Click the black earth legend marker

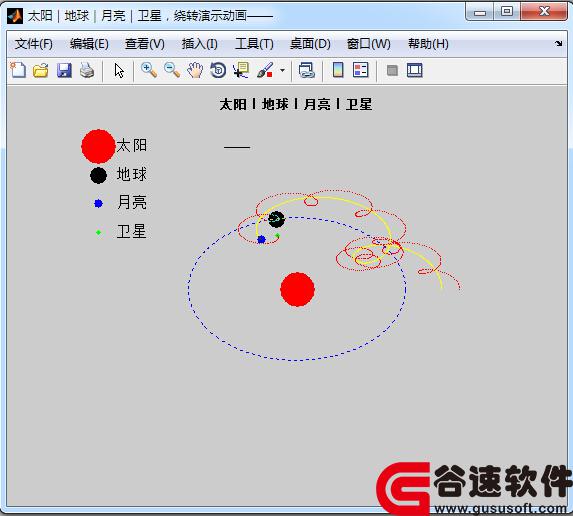point(98,175)
